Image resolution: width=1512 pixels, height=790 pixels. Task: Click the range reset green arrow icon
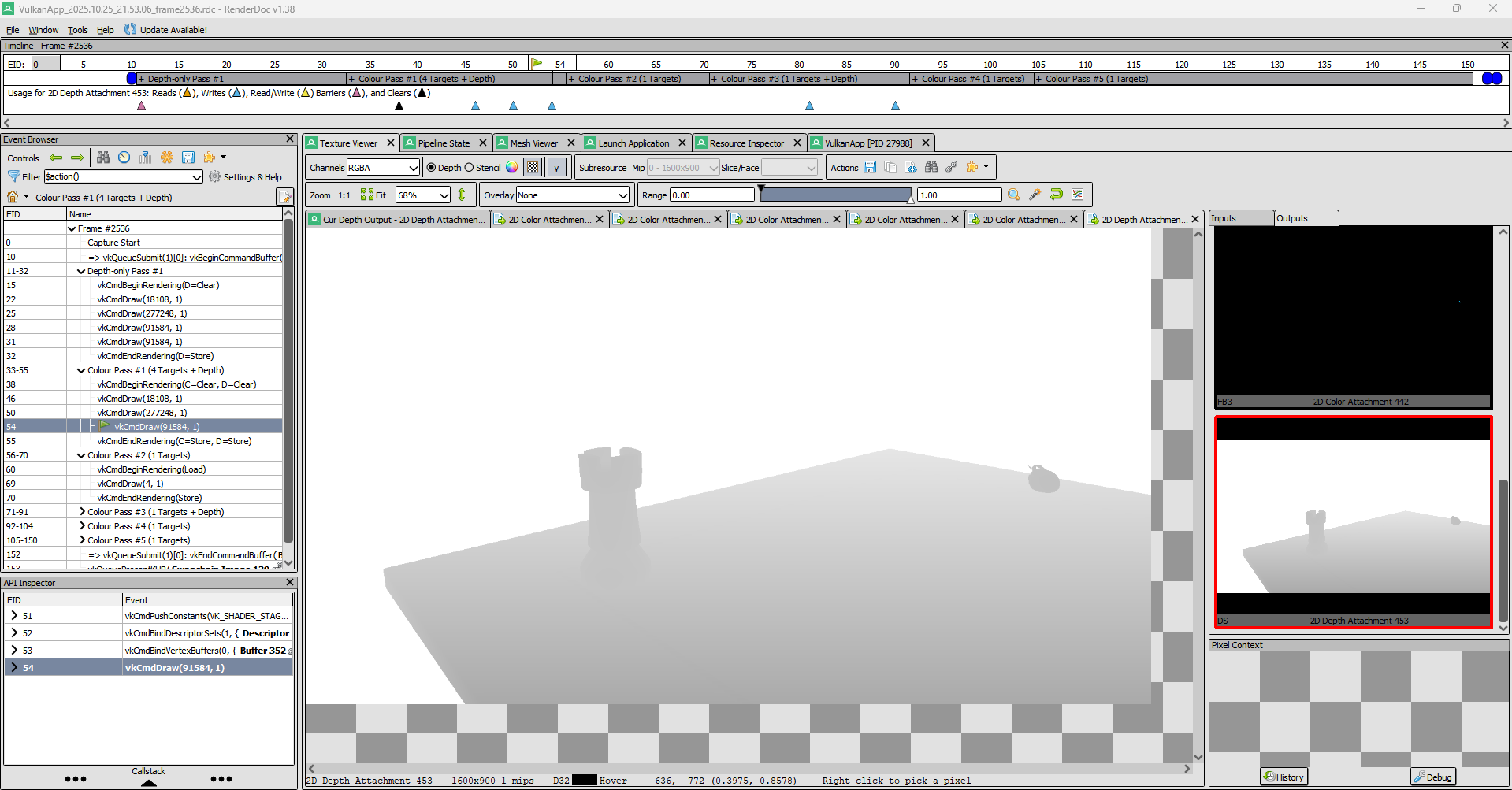[1057, 195]
